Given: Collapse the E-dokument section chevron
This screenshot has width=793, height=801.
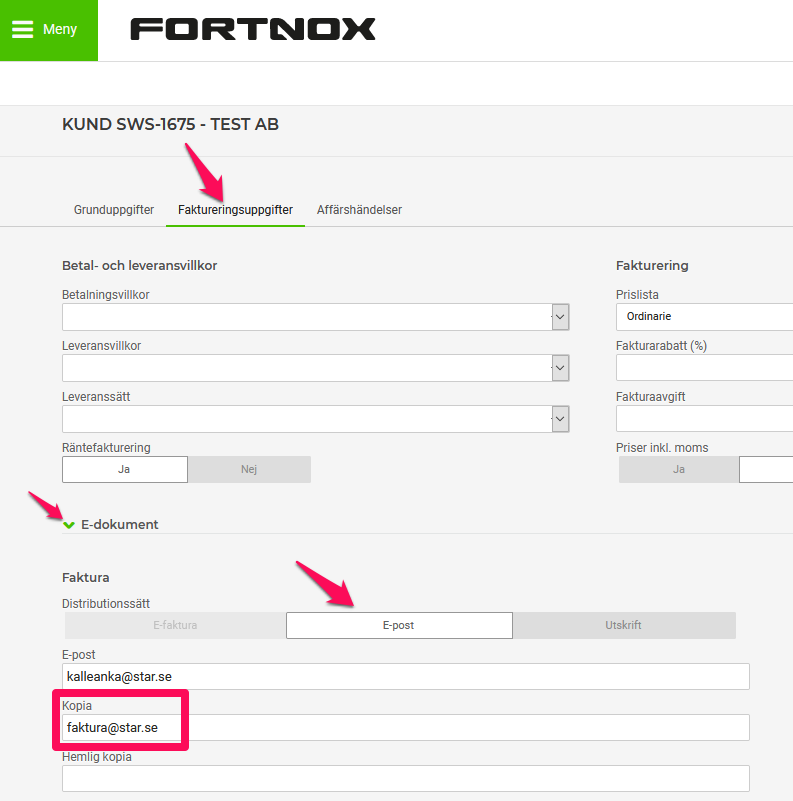Looking at the screenshot, I should click(x=69, y=525).
